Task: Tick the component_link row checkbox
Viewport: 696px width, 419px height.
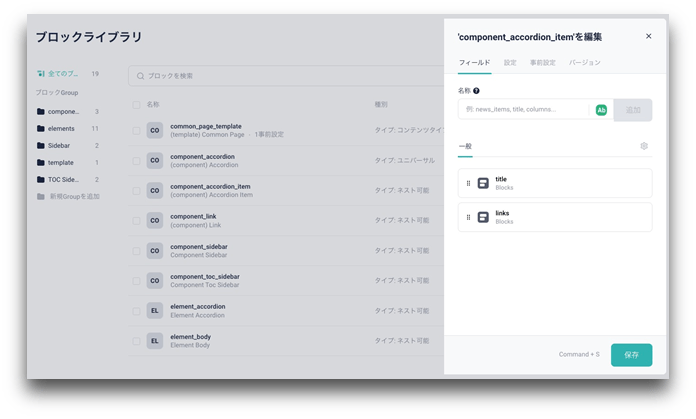Action: (136, 221)
